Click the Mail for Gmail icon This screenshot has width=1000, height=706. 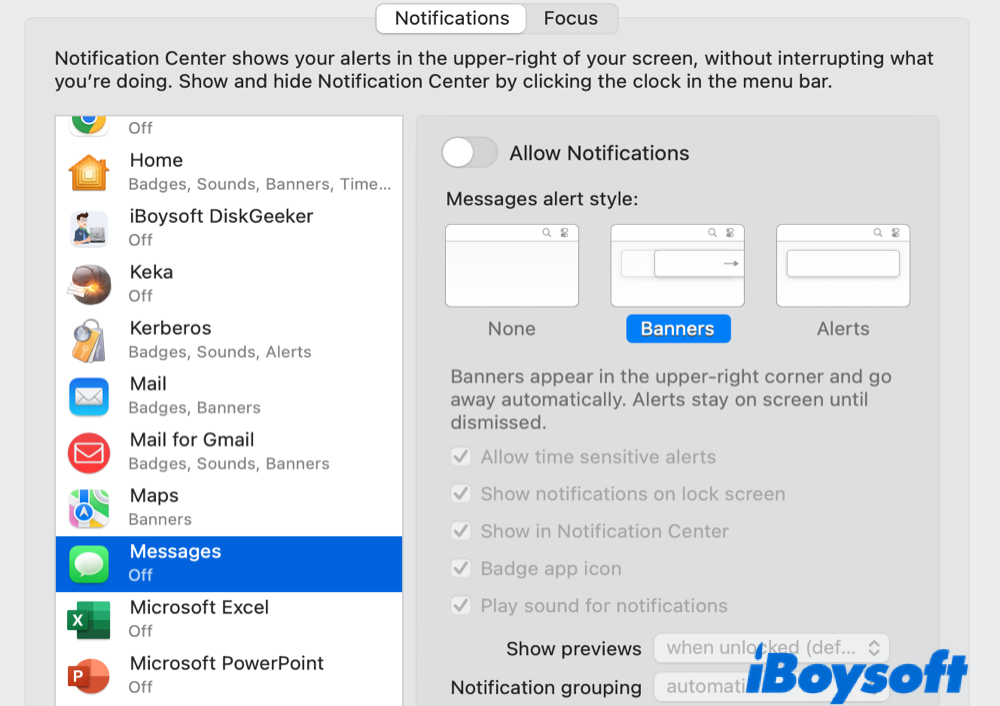point(89,453)
